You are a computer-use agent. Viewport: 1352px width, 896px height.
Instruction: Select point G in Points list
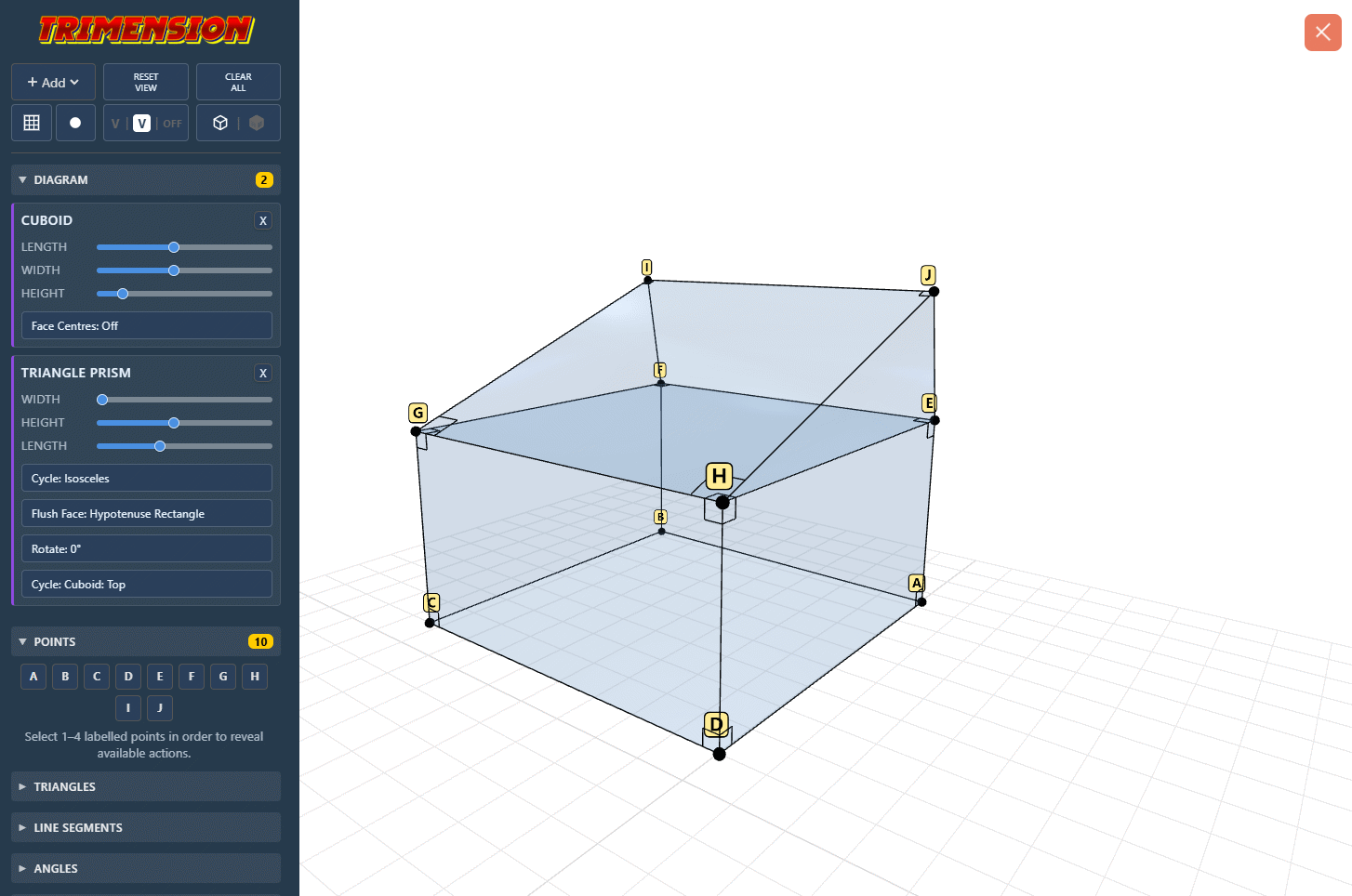coord(223,677)
